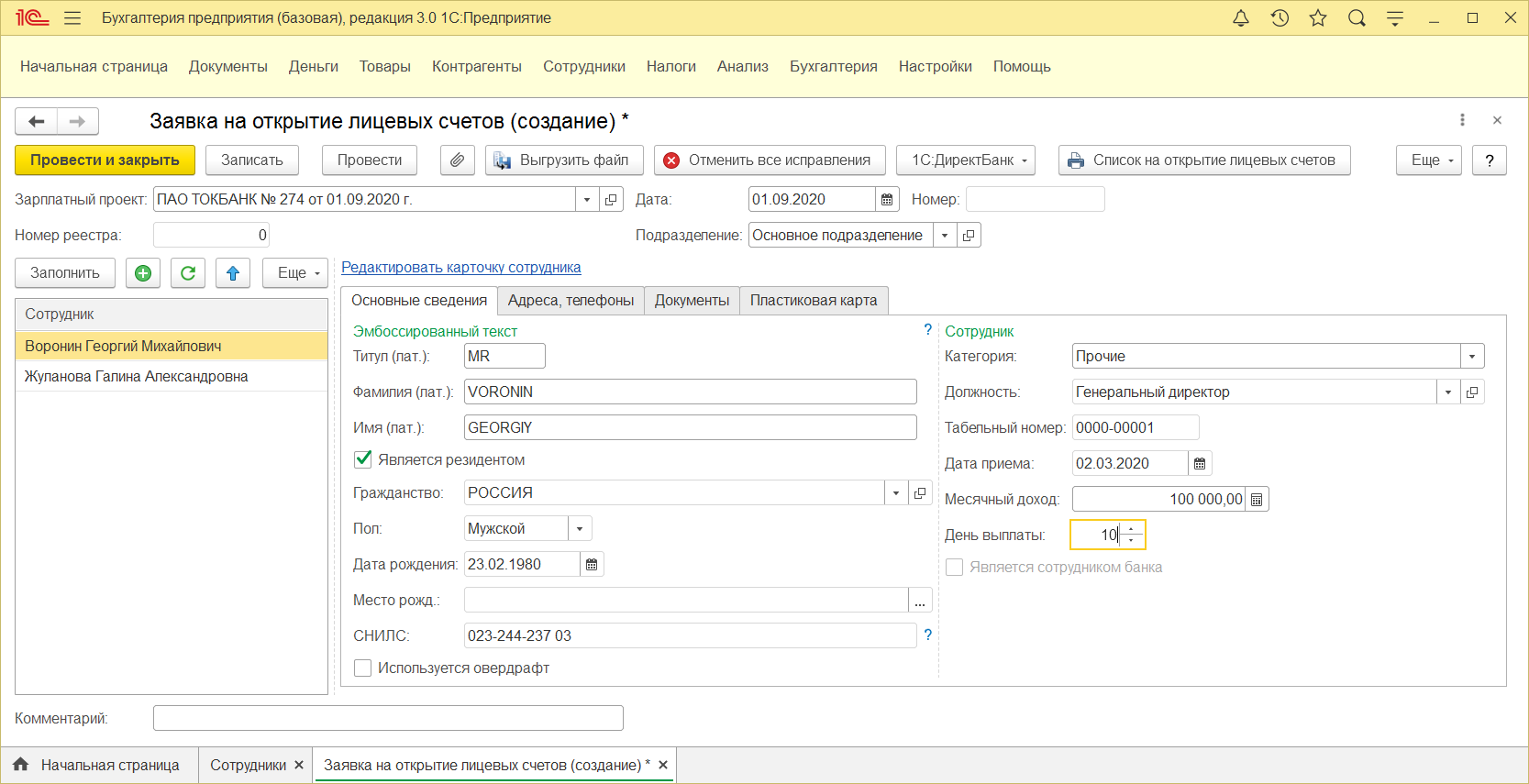Show help hint for SNILS field
Image resolution: width=1529 pixels, height=784 pixels.
click(x=928, y=635)
